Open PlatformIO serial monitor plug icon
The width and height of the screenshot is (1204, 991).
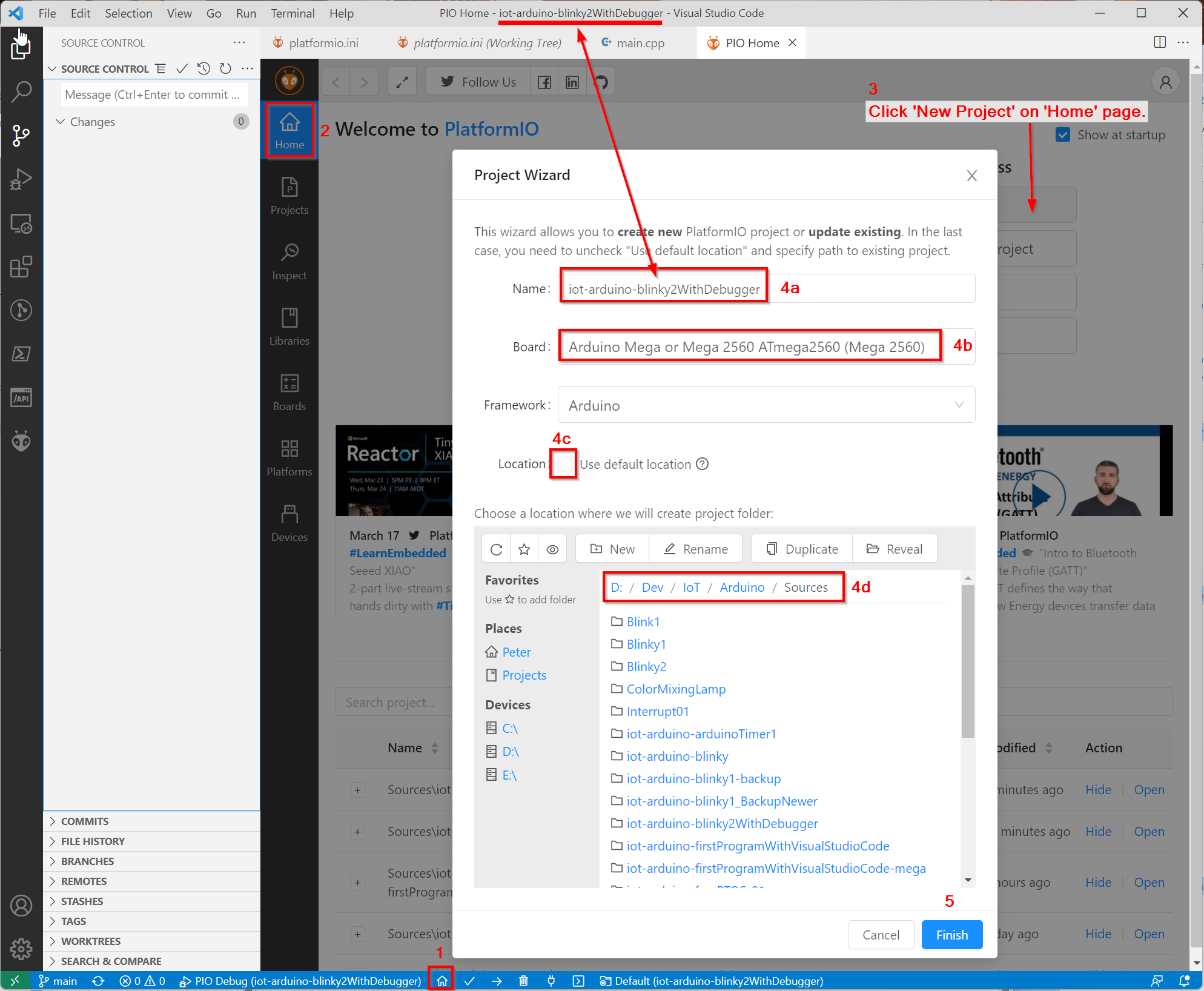[551, 981]
